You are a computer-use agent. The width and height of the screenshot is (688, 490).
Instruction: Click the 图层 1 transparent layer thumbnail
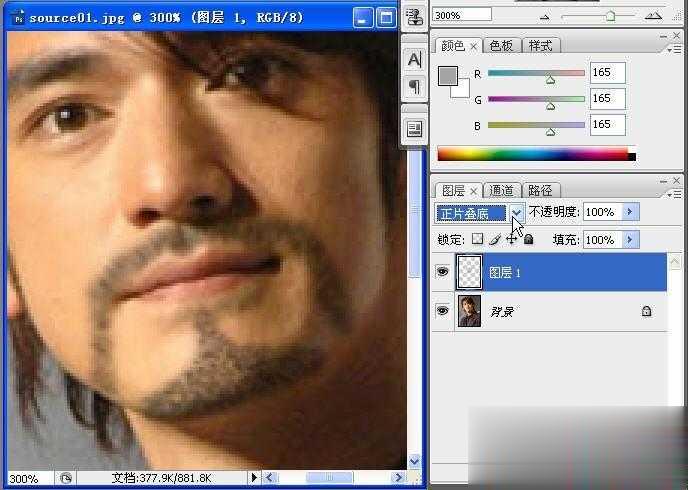coord(469,272)
